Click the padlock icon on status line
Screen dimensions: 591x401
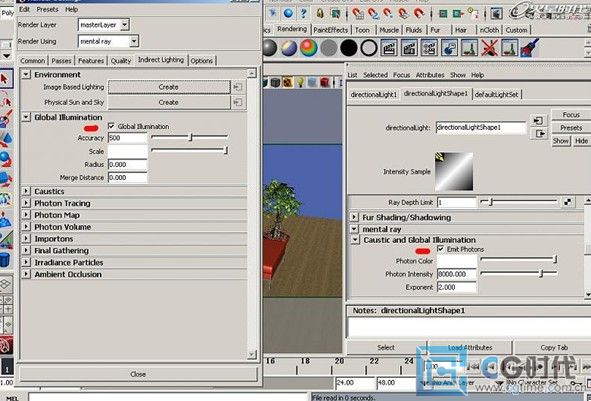pyautogui.click(x=320, y=13)
